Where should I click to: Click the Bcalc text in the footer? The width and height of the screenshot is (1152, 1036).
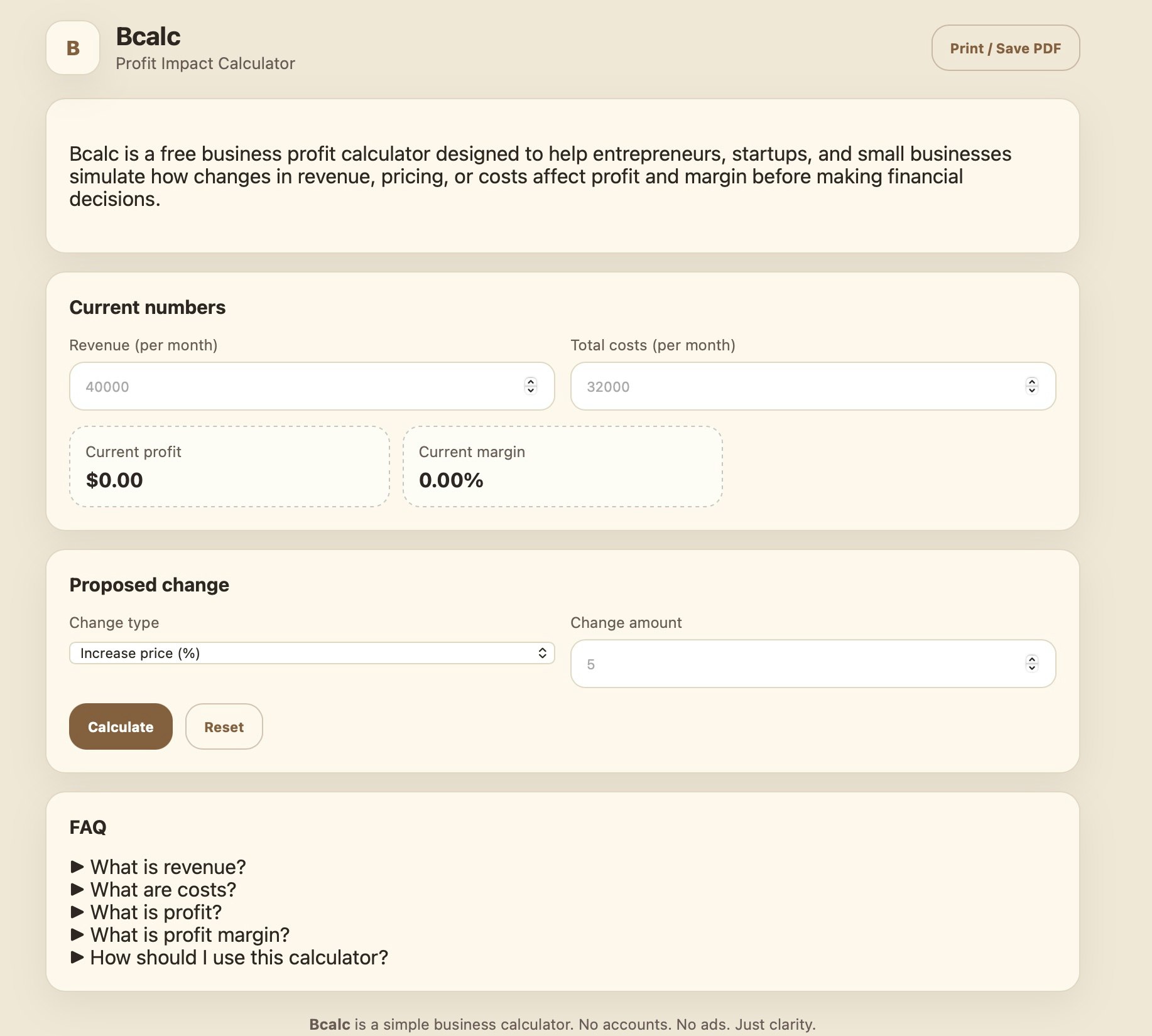click(330, 1024)
